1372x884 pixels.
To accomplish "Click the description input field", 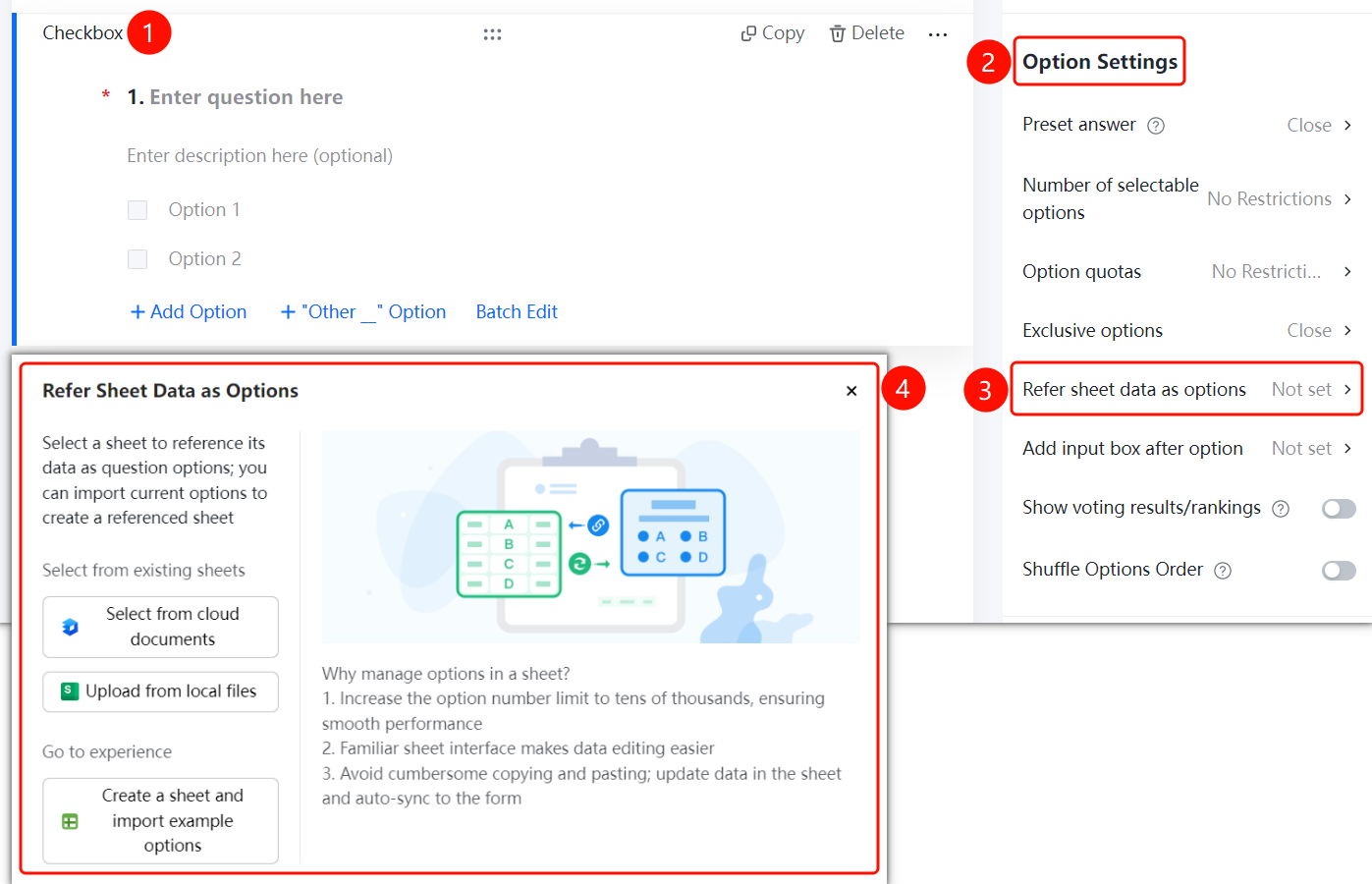I will click(260, 155).
